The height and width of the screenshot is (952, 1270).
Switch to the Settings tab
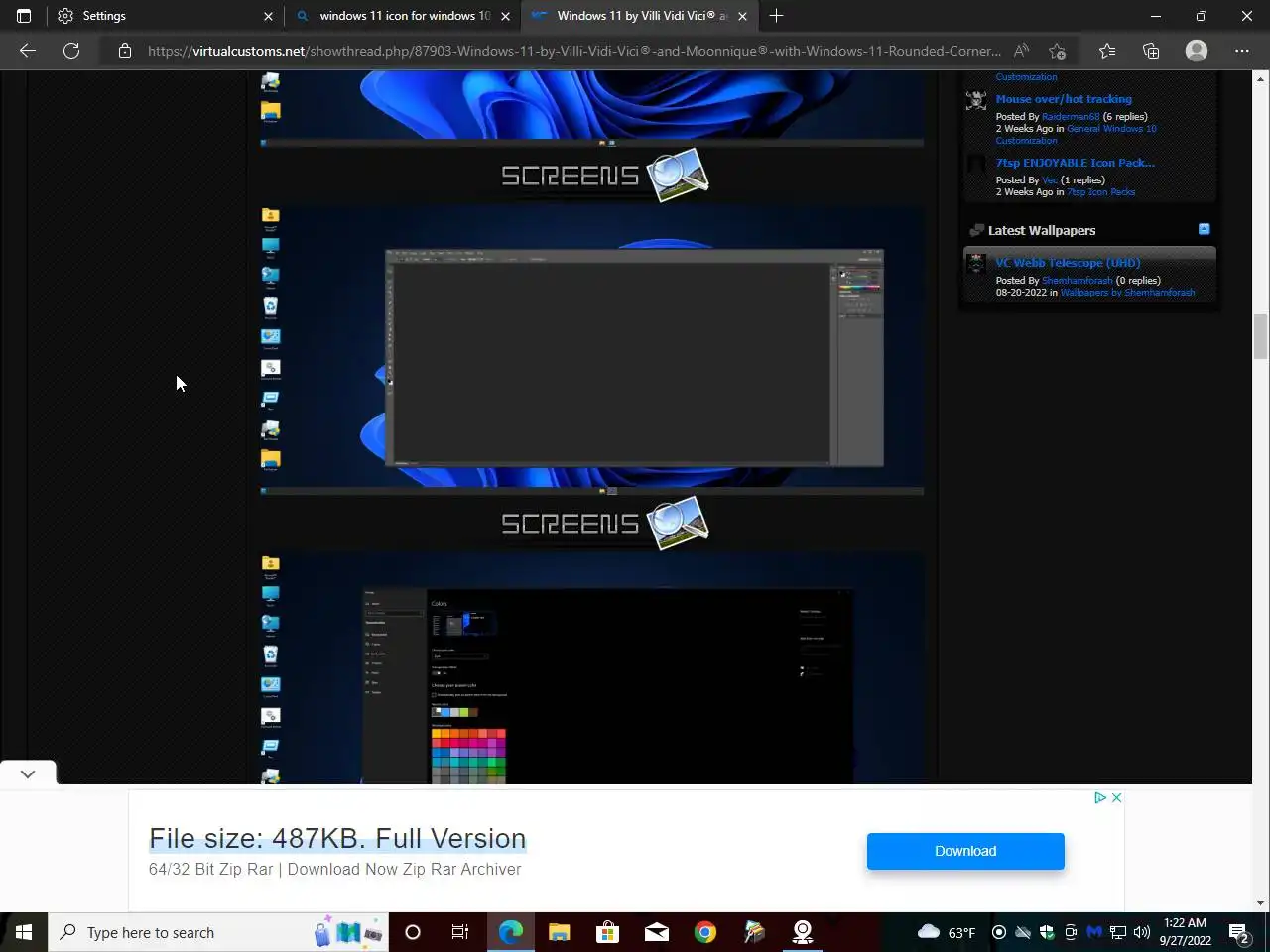(x=166, y=16)
